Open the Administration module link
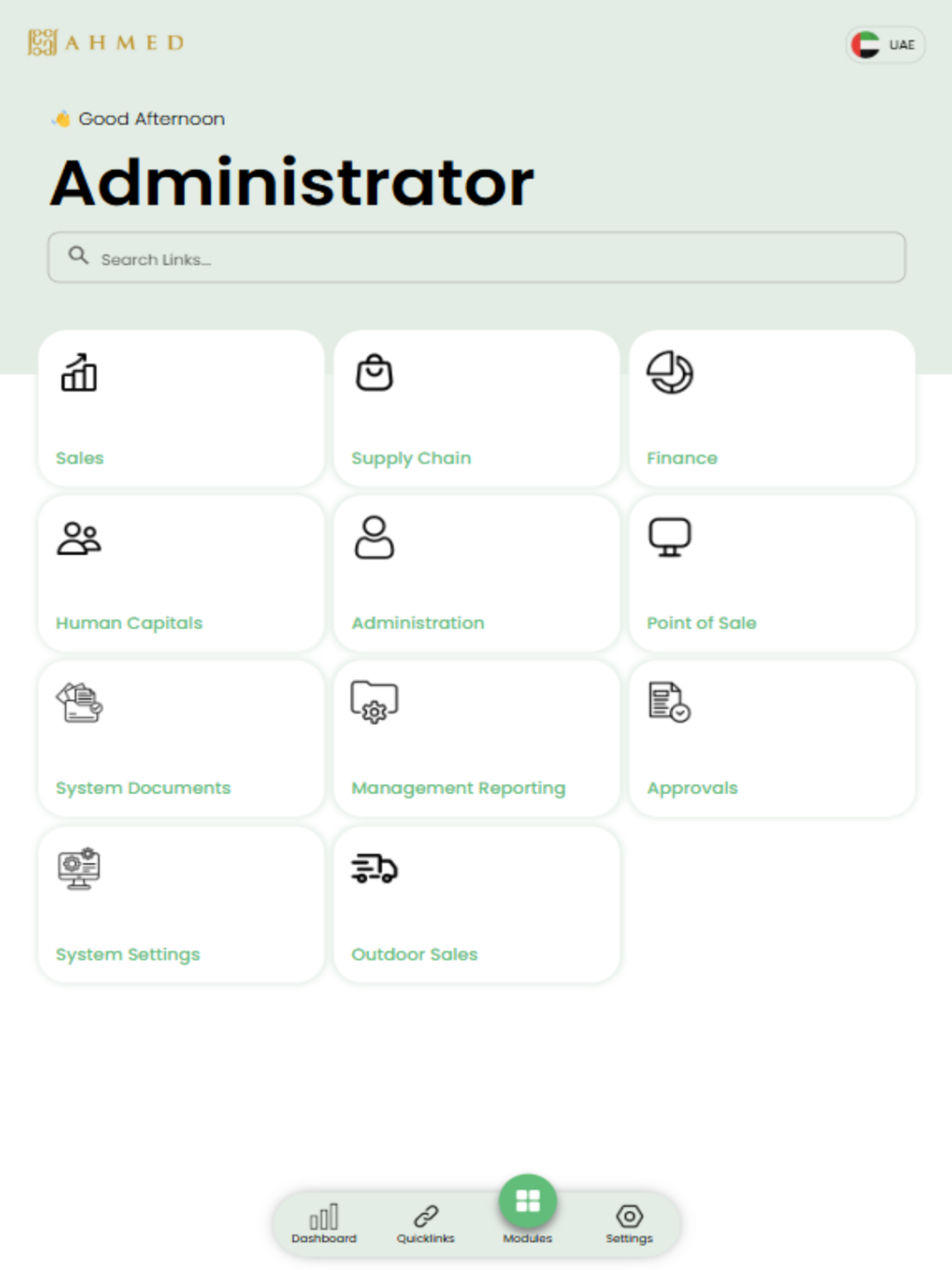The image size is (952, 1270). click(x=418, y=623)
